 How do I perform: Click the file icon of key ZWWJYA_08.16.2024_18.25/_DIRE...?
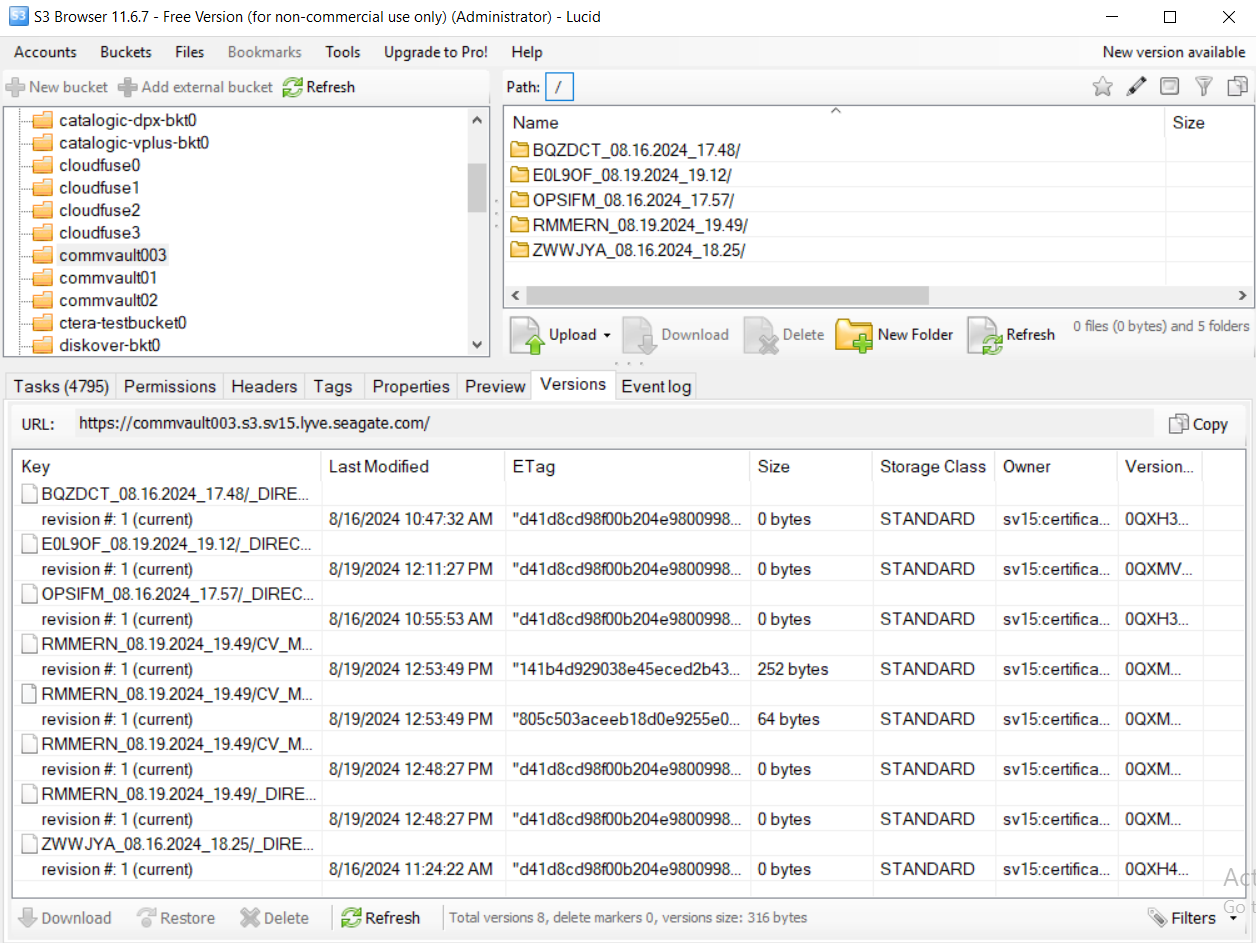30,844
